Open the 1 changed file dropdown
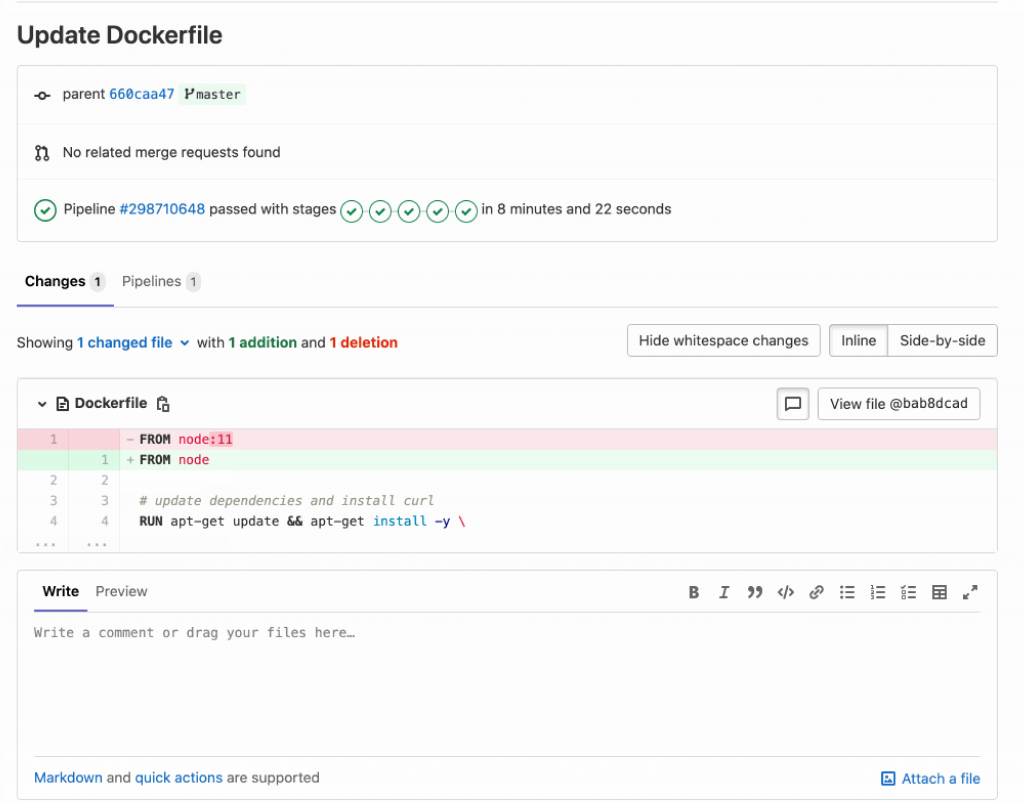1024x803 pixels. (132, 343)
